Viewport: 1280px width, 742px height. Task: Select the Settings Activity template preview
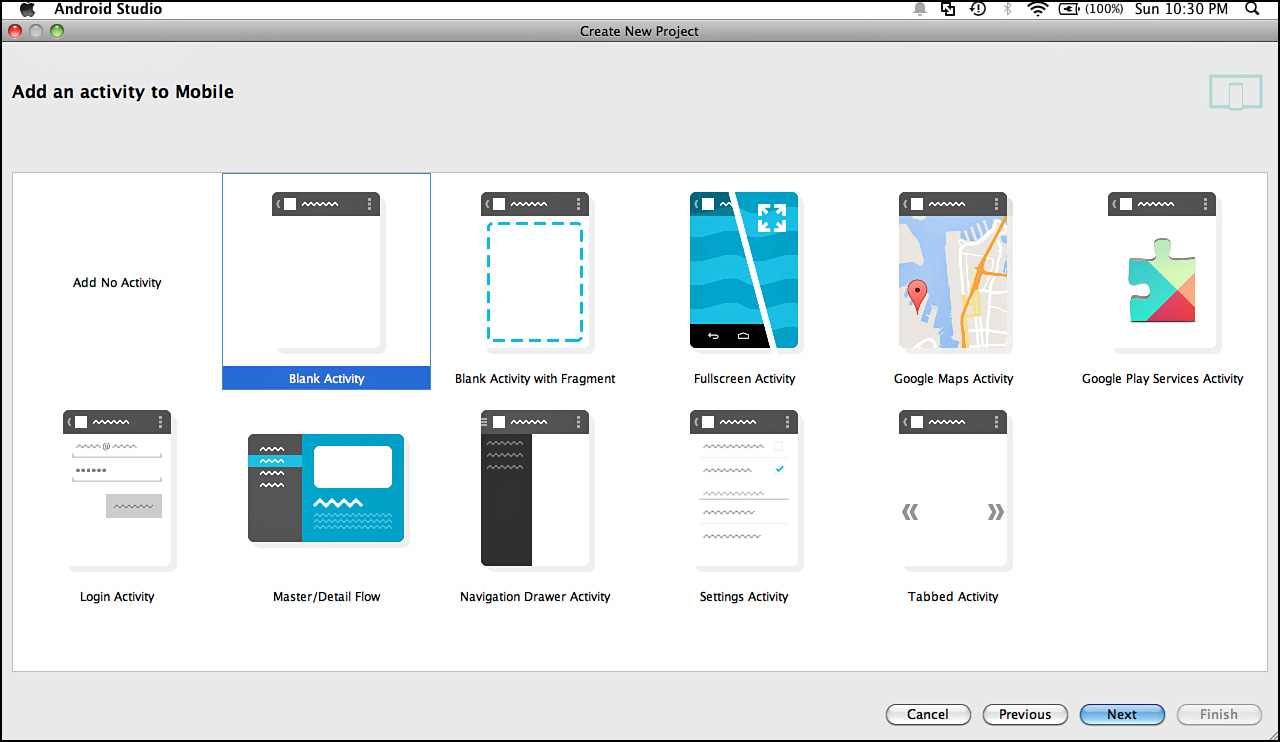[x=746, y=489]
